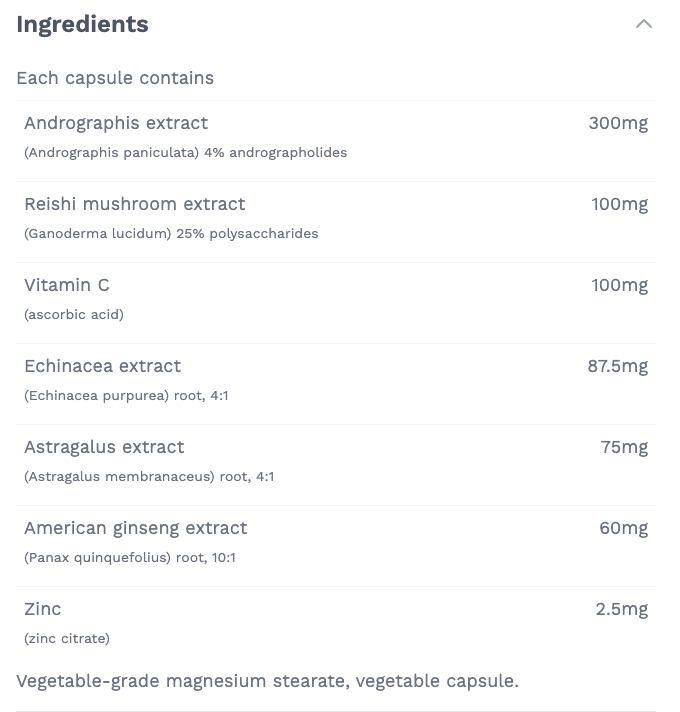
Task: Click the '(zinc citrate)' subtext
Action: (67, 639)
